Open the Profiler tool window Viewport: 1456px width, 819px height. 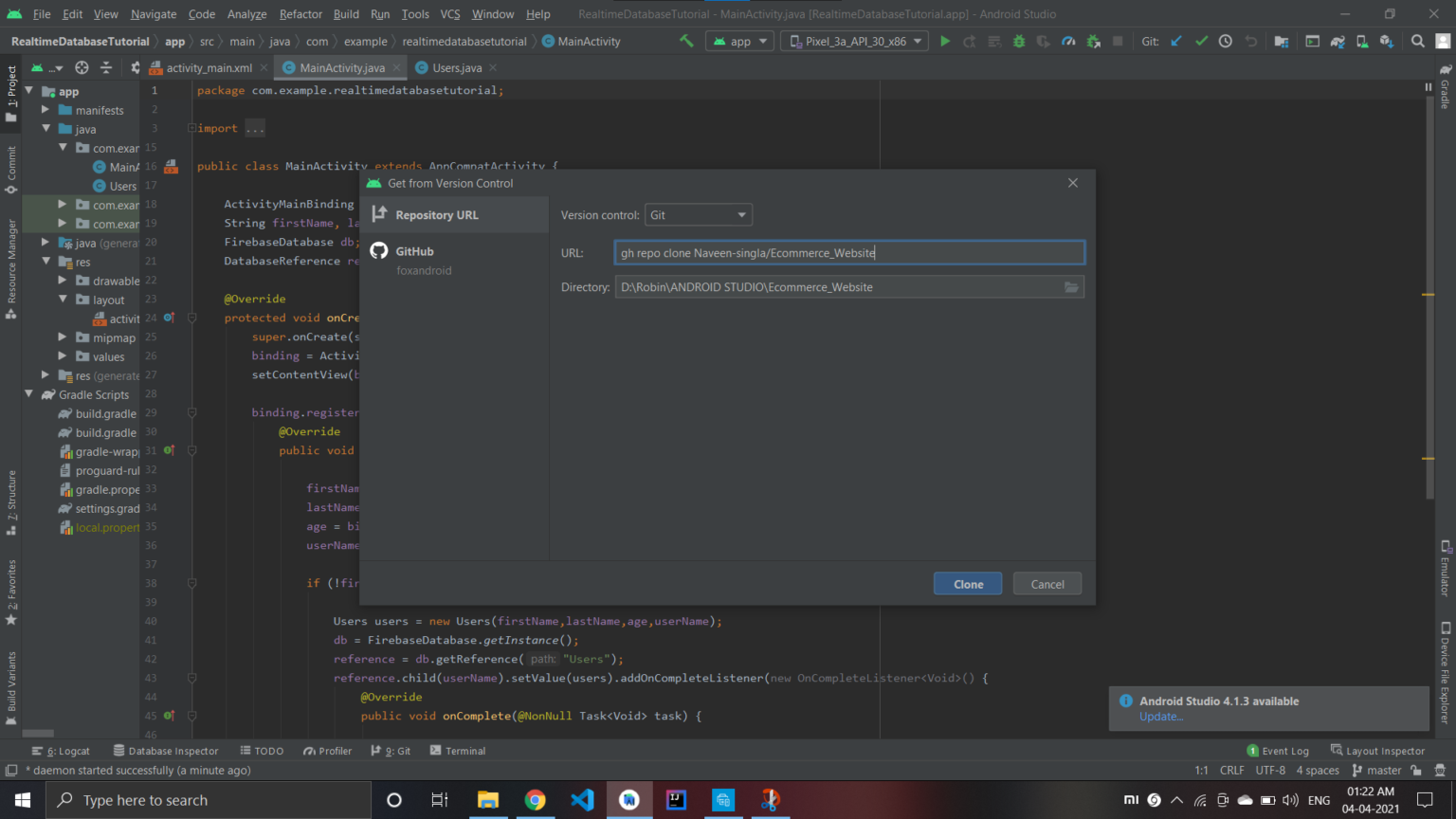327,751
